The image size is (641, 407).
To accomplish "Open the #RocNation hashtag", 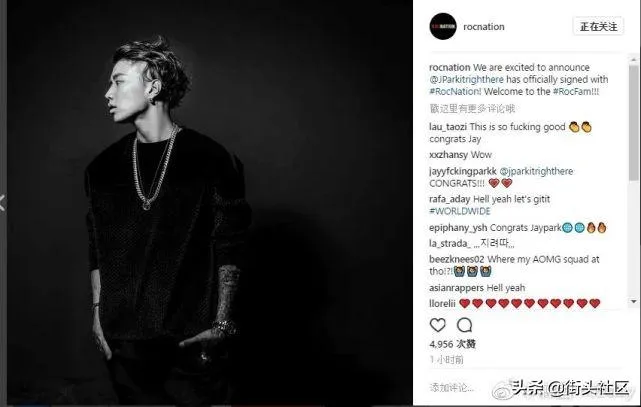I will tap(455, 92).
